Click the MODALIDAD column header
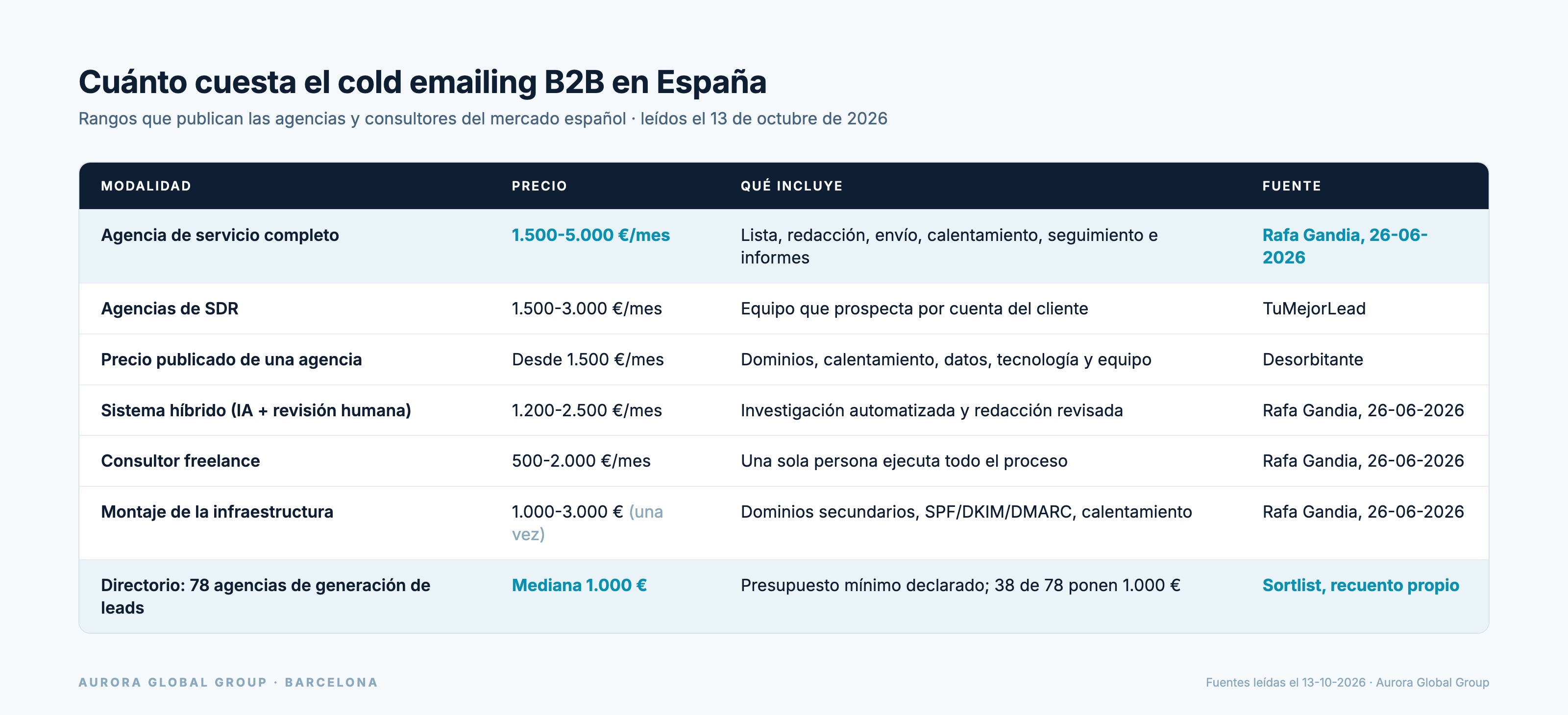Screen dimensions: 1568x715 (x=146, y=186)
